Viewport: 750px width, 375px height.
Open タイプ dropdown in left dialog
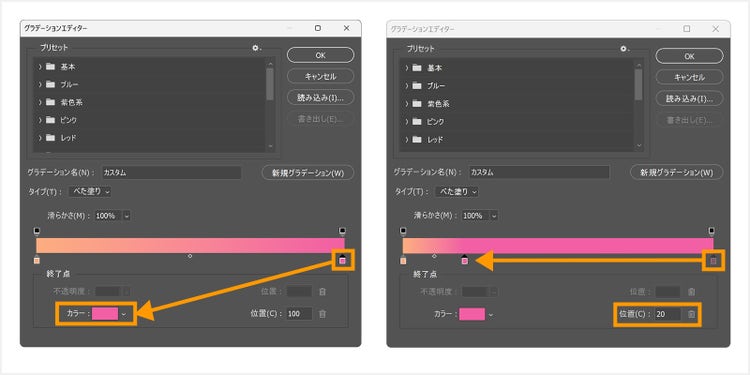point(90,191)
